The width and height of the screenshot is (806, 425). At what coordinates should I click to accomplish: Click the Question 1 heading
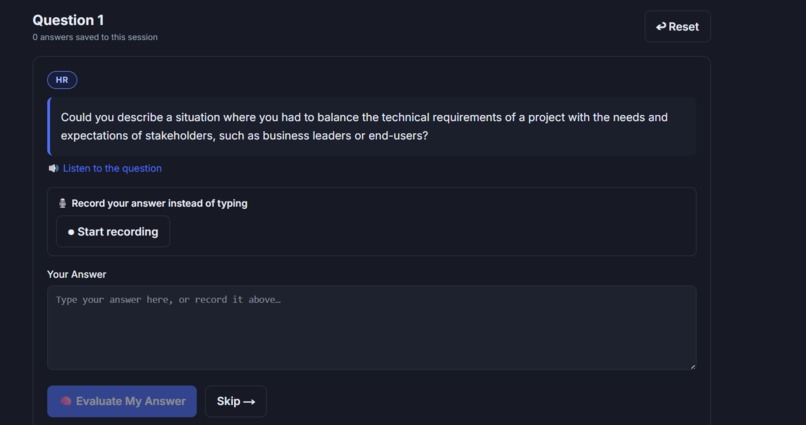click(x=68, y=20)
